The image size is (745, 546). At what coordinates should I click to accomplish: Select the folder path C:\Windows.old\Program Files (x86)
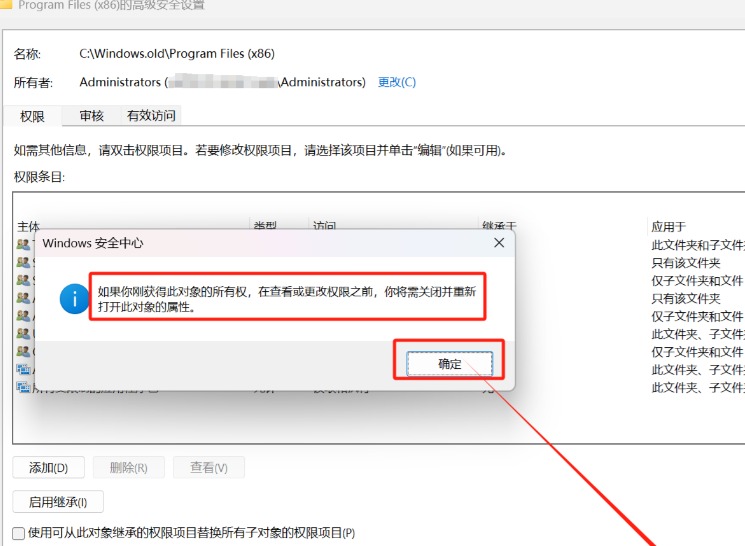click(x=177, y=54)
